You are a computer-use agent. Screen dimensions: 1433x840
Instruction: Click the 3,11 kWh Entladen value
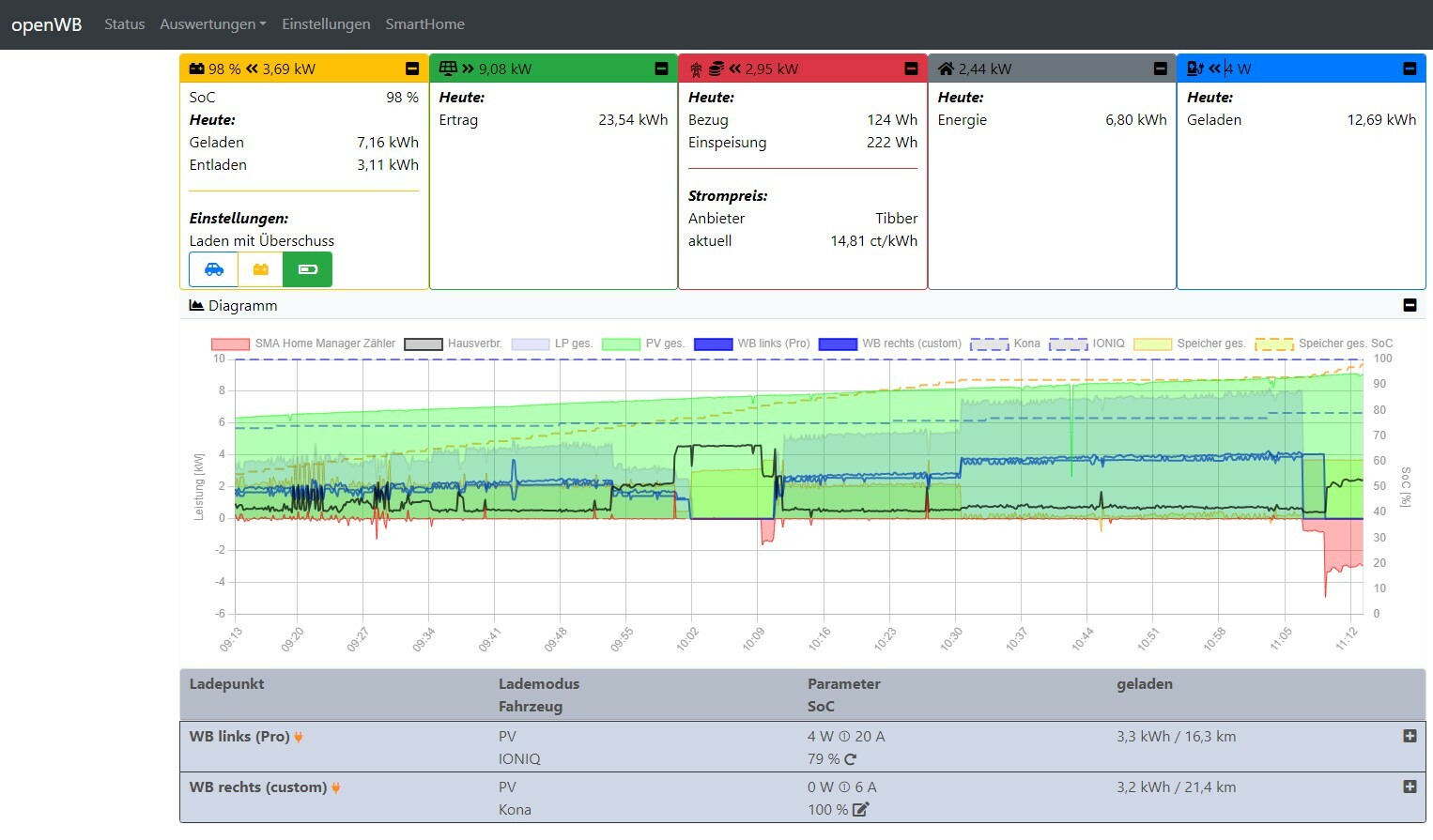388,165
